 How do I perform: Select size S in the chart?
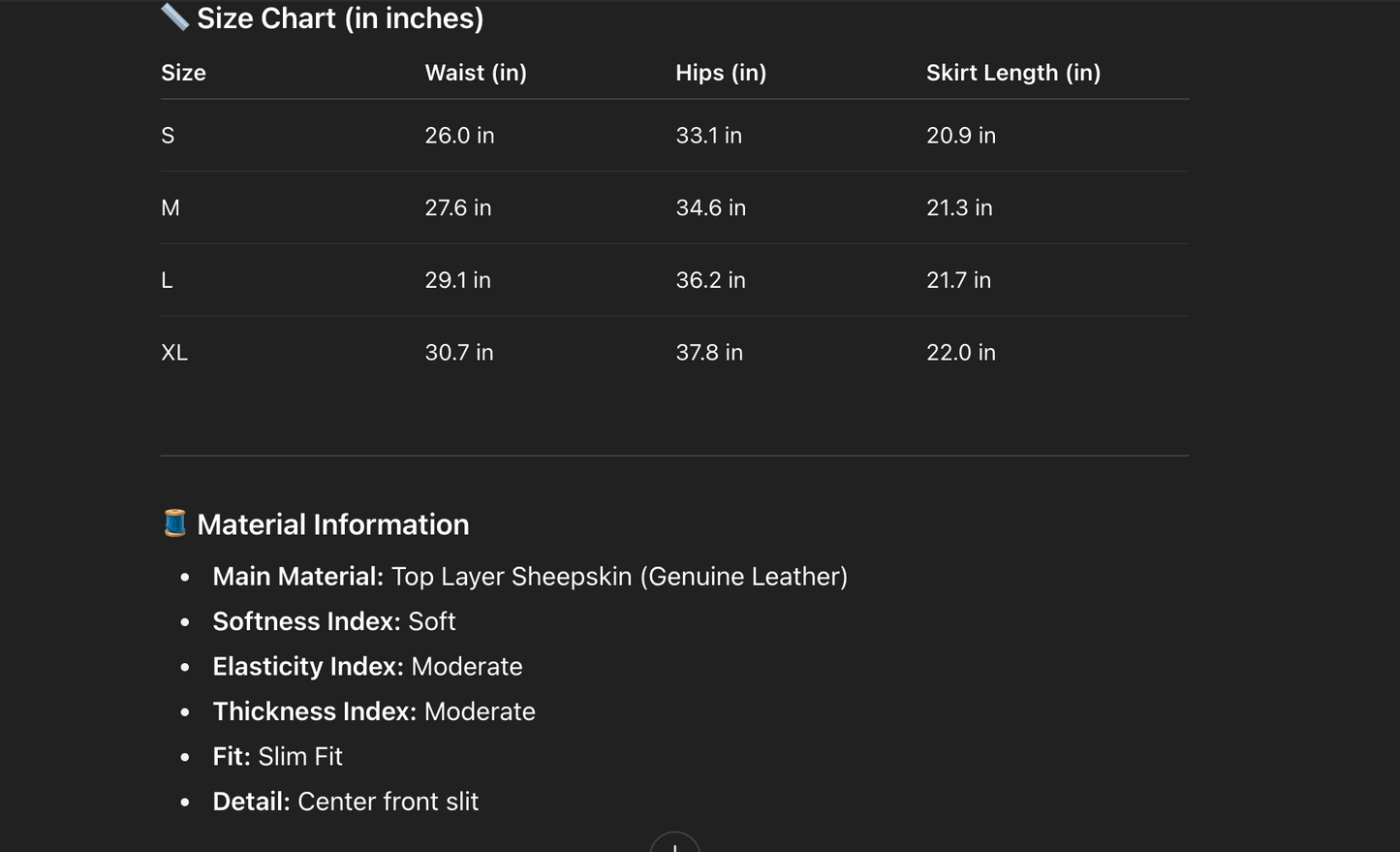click(168, 136)
